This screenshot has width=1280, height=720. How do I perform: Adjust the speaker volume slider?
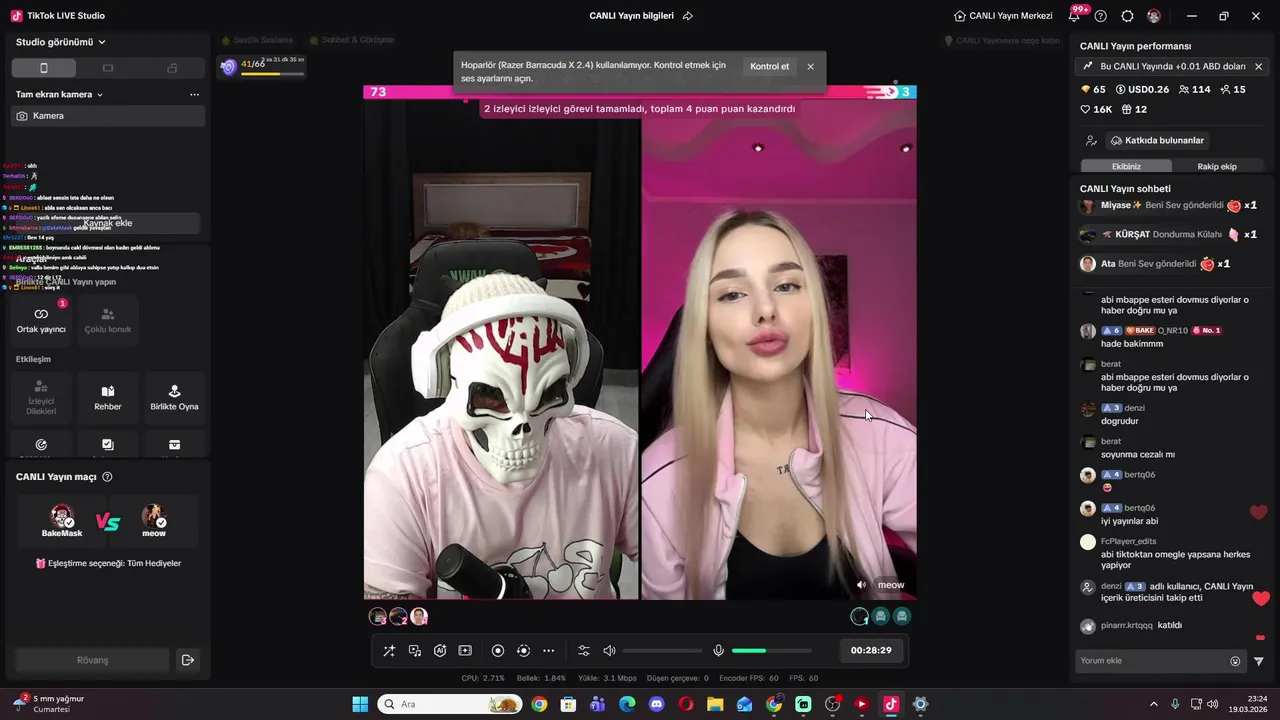662,651
